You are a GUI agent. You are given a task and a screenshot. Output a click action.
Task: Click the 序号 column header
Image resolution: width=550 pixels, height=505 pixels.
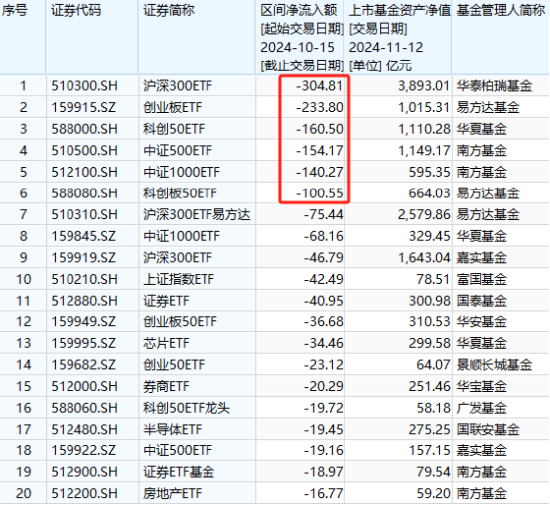pos(14,11)
